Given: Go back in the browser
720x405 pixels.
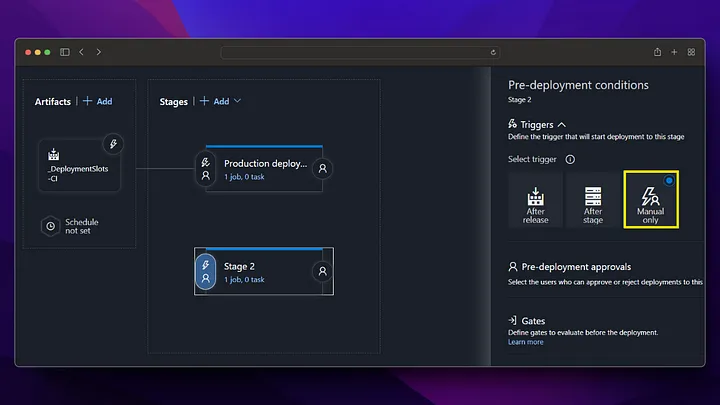Looking at the screenshot, I should pyautogui.click(x=82, y=52).
